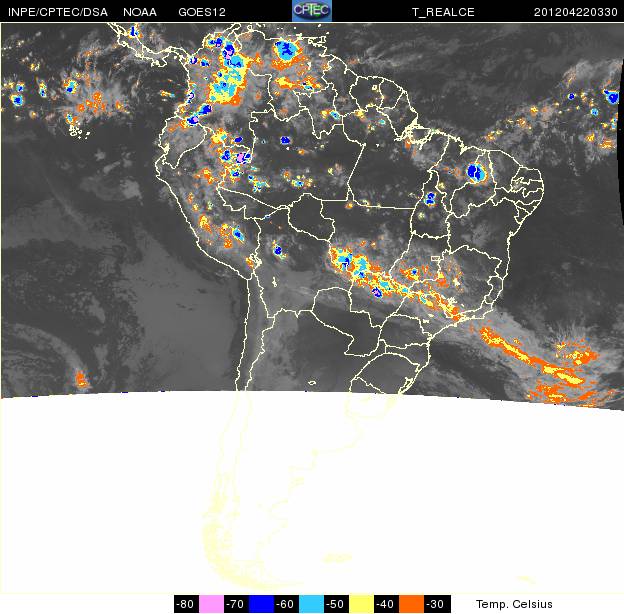Select the dark blue -70 to -60 legend swatch

click(261, 604)
